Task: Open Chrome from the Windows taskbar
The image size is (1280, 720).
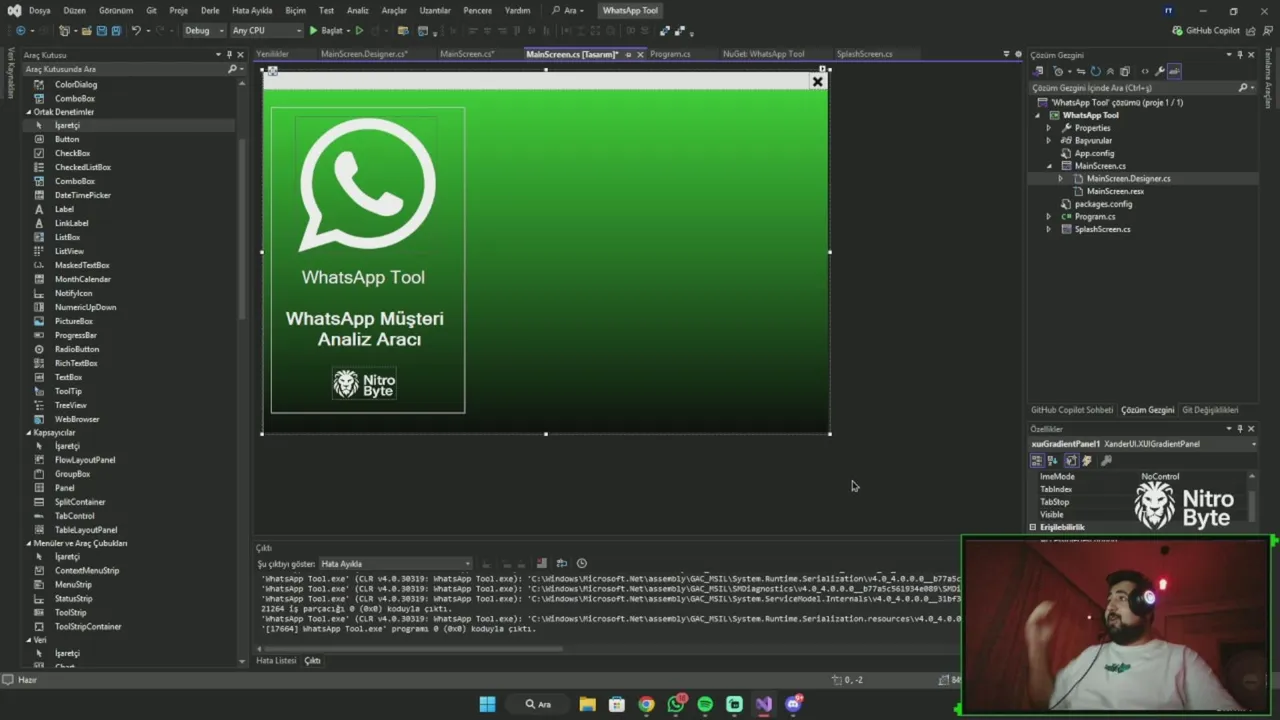Action: click(646, 704)
